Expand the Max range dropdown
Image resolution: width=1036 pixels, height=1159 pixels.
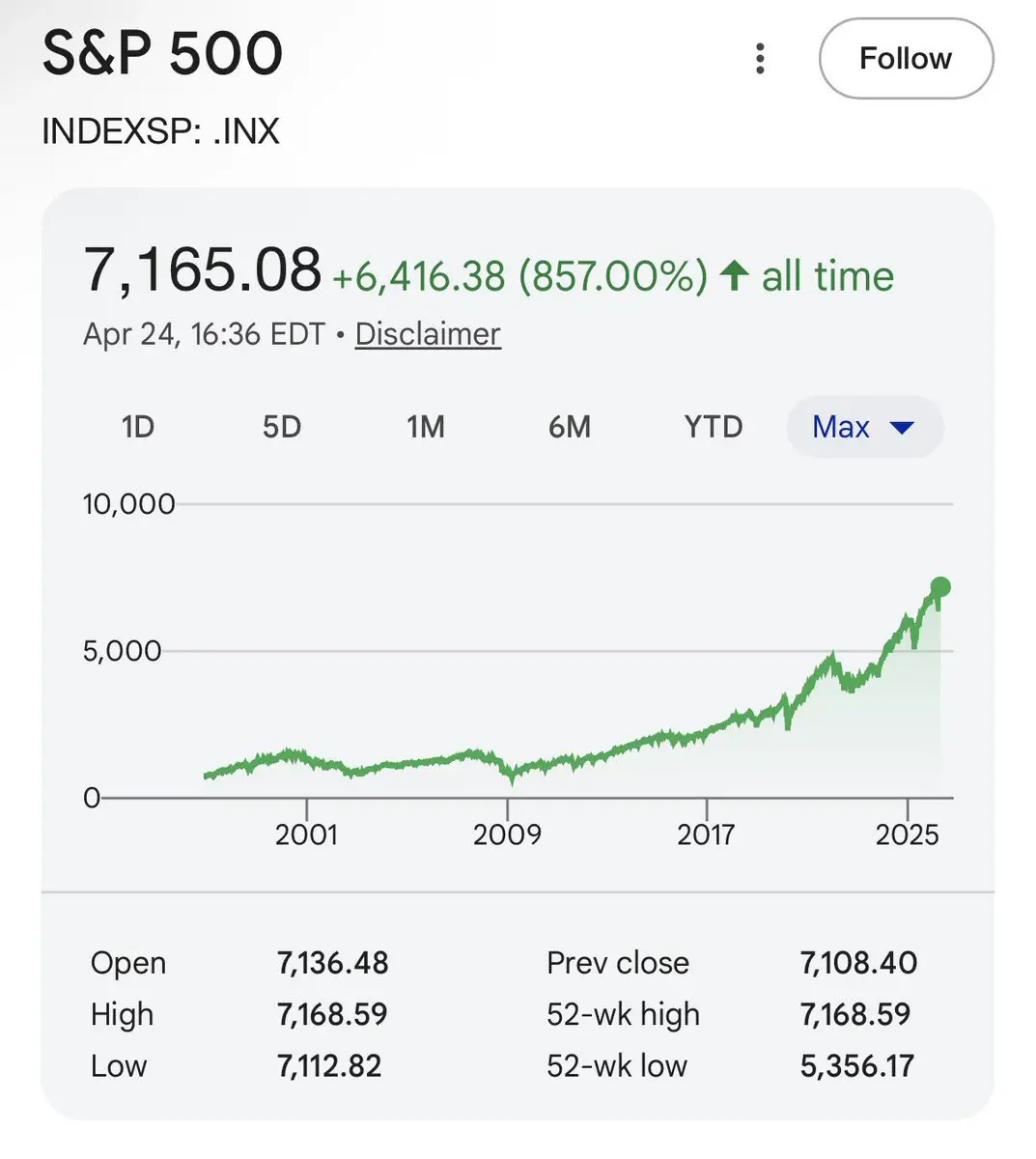864,427
